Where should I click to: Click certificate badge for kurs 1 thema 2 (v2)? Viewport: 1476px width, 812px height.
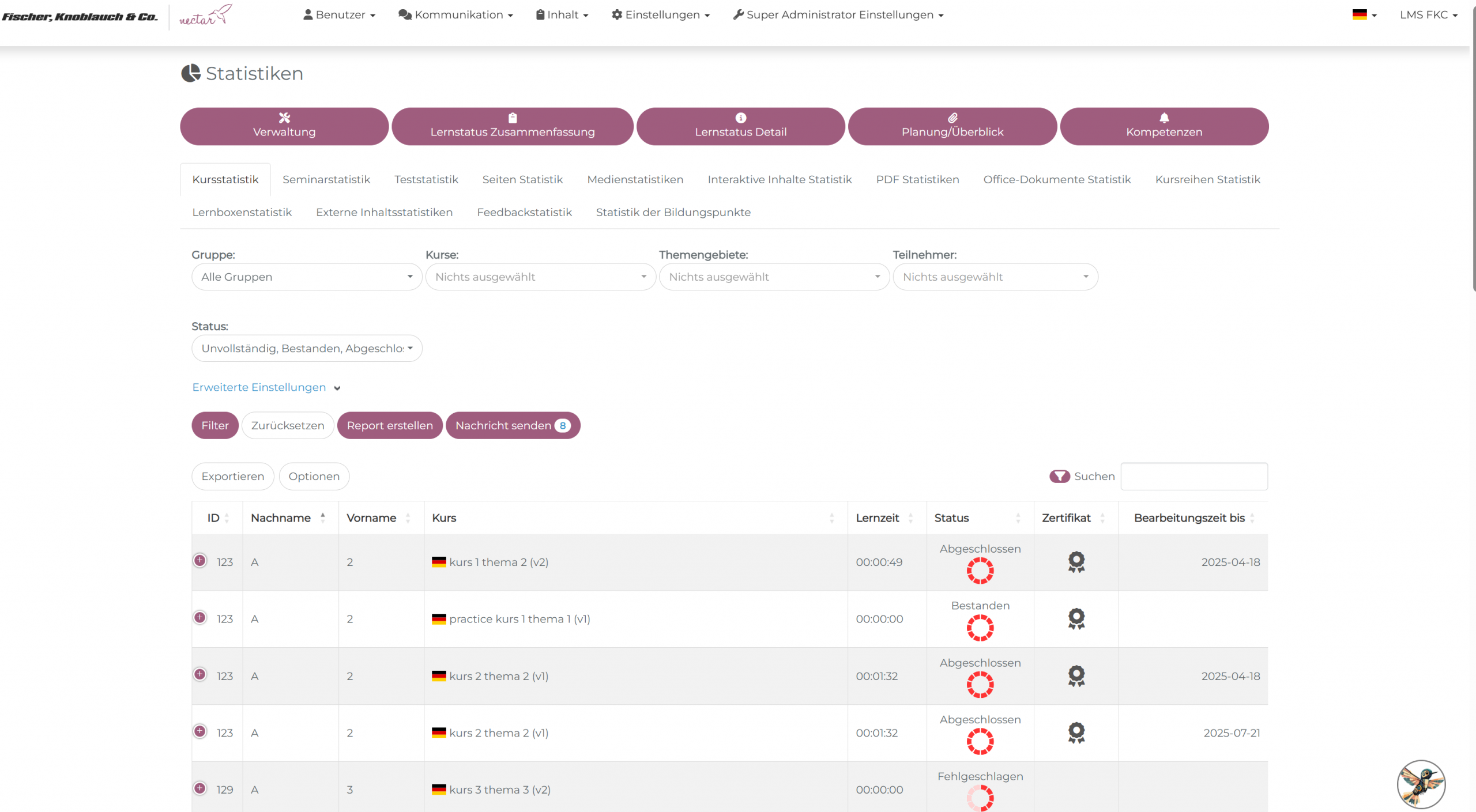tap(1076, 561)
